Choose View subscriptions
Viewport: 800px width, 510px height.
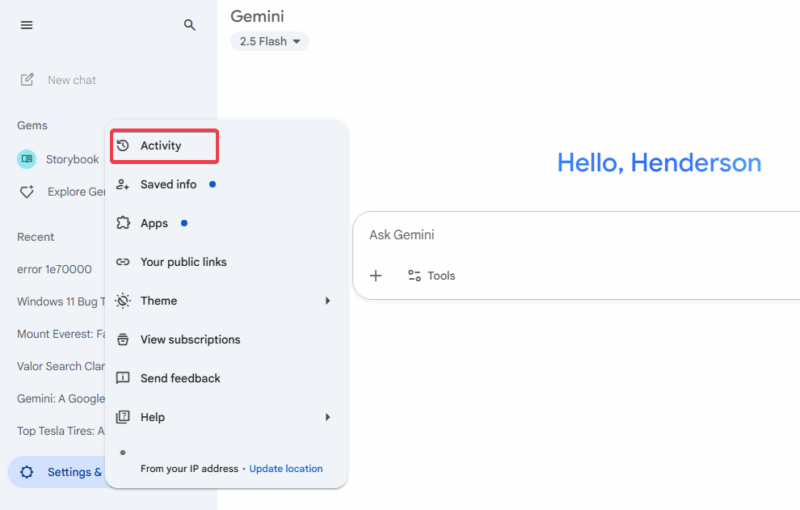(226, 339)
